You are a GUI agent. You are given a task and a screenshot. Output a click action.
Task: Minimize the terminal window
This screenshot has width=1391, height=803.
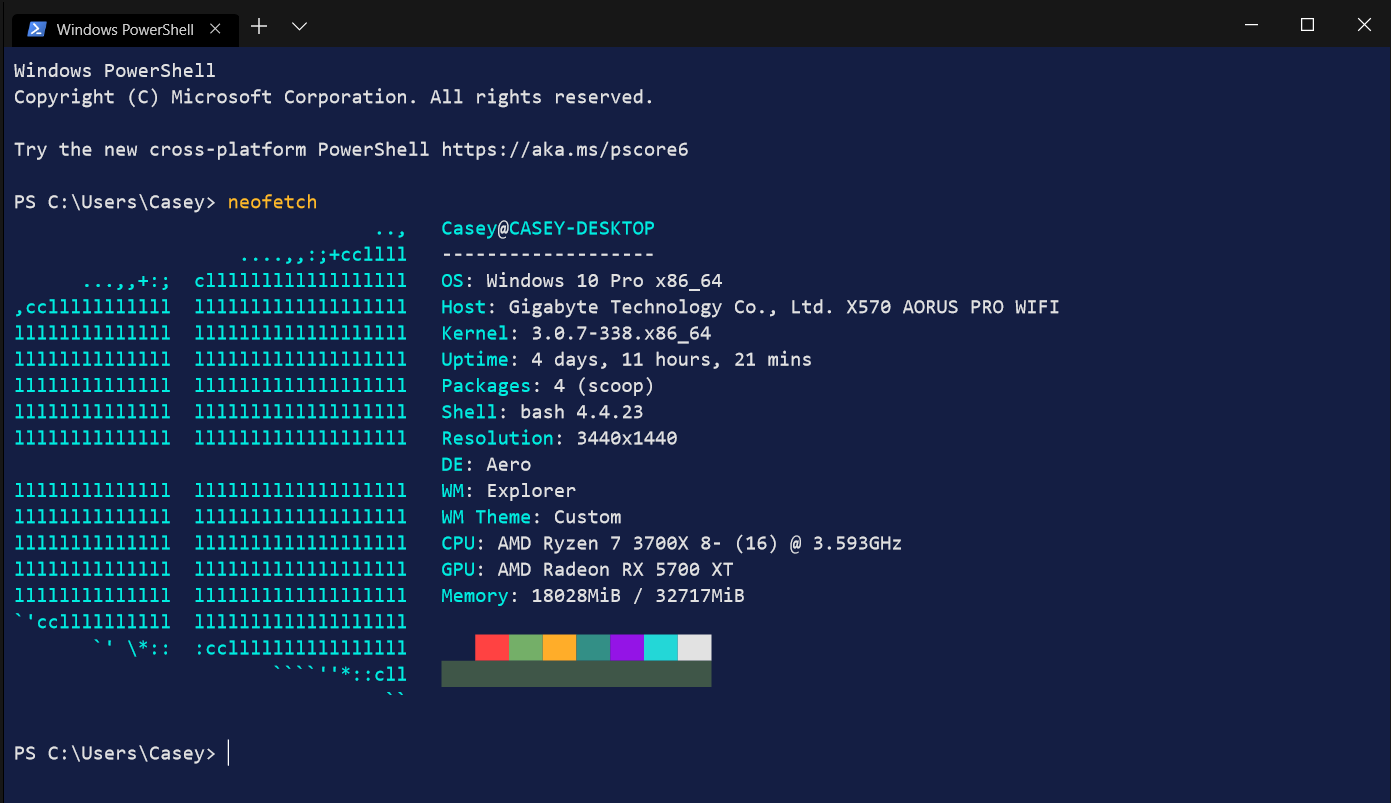[1248, 25]
